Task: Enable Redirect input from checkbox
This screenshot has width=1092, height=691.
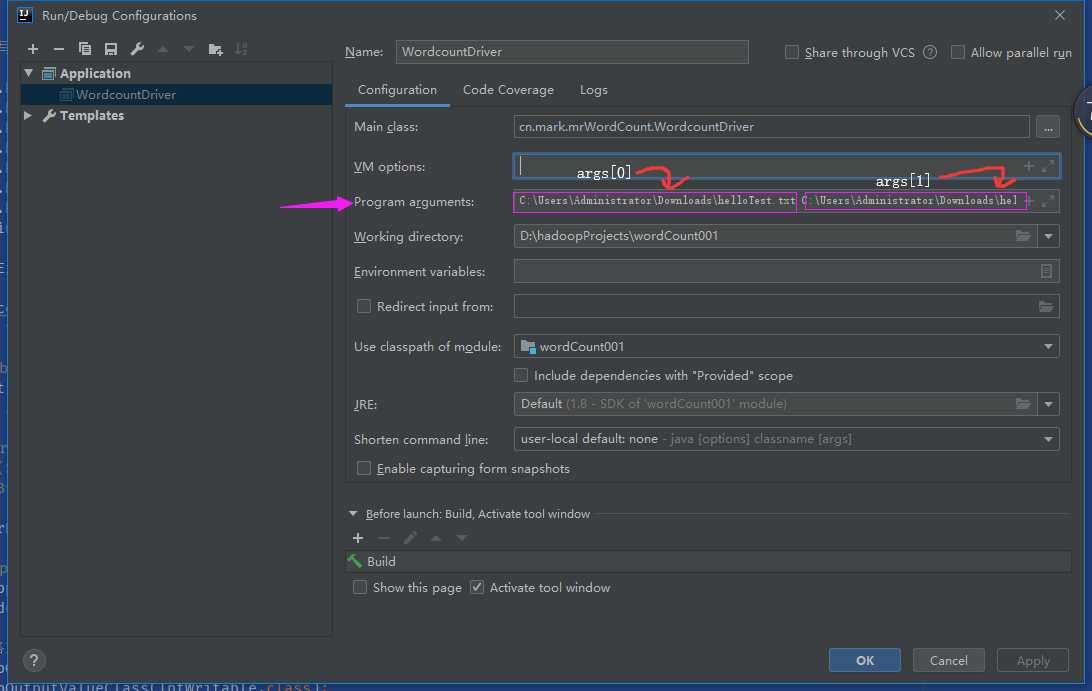Action: click(364, 306)
